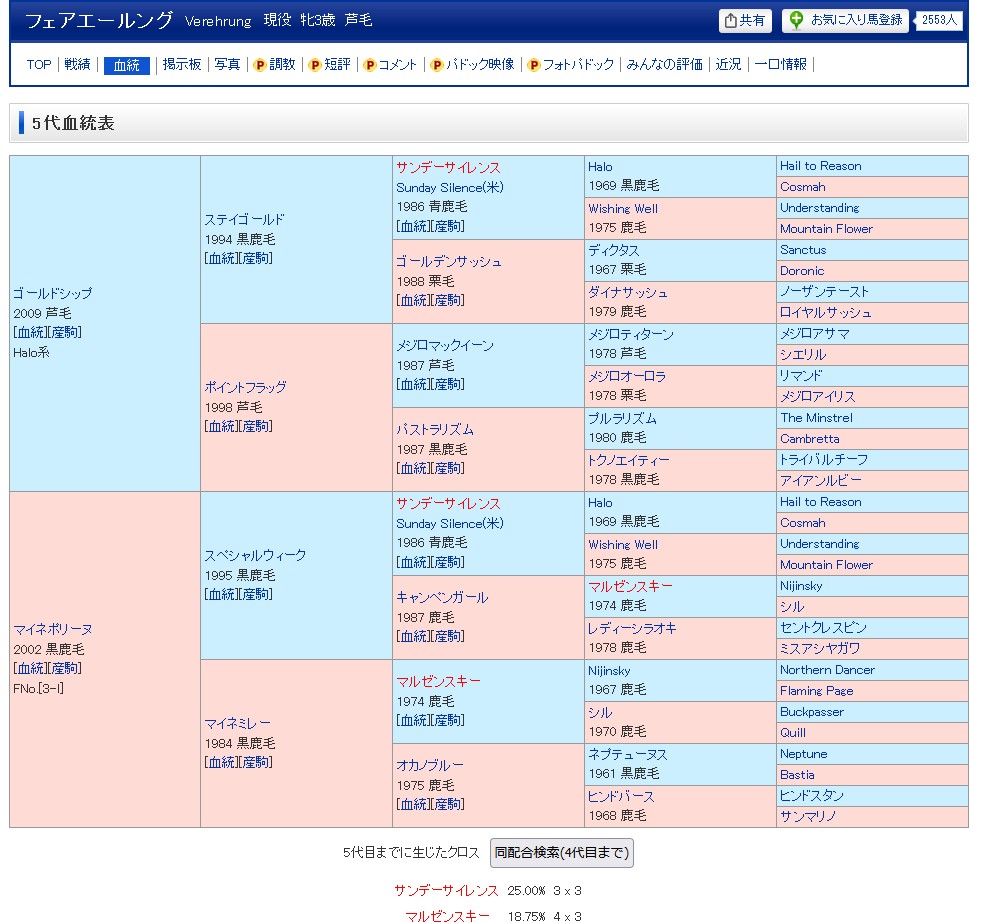Click キャンペンガール in the pedigree
Viewport: 986px width, 923px height.
pos(442,597)
